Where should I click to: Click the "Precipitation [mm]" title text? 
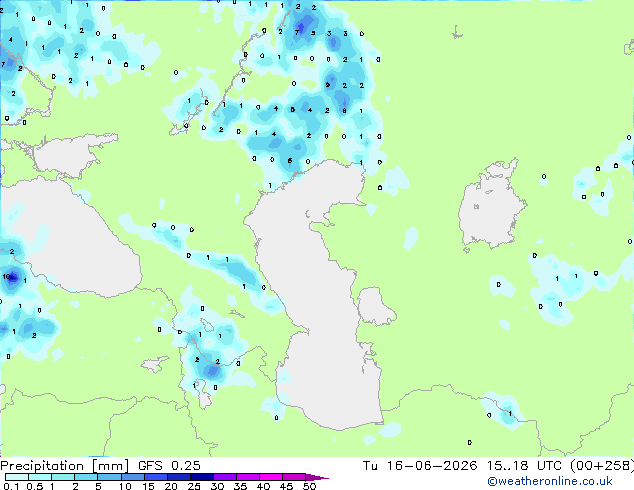64,466
